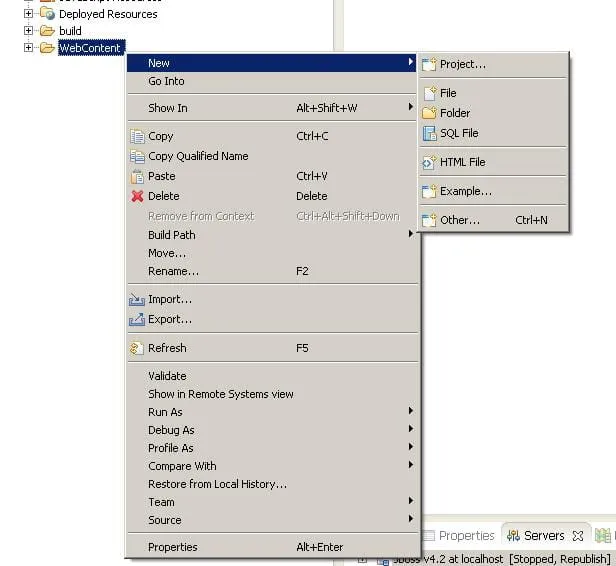Open the Debug As submenu arrow
This screenshot has width=616, height=566.
[411, 429]
